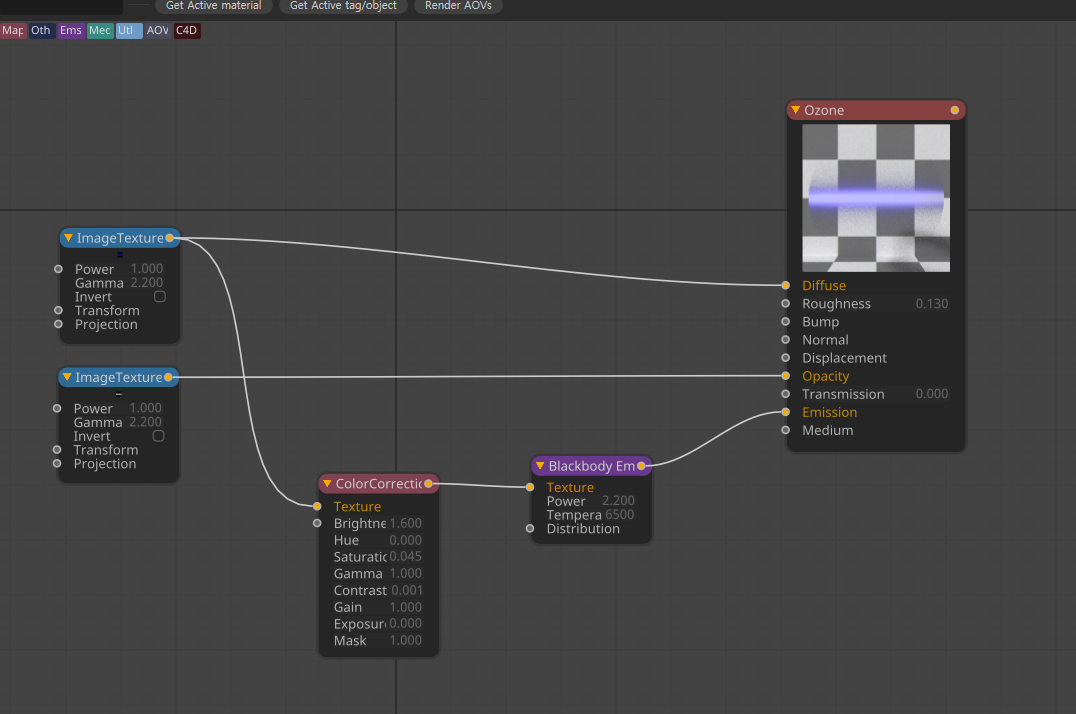Click the Get Active material button

[x=213, y=6]
